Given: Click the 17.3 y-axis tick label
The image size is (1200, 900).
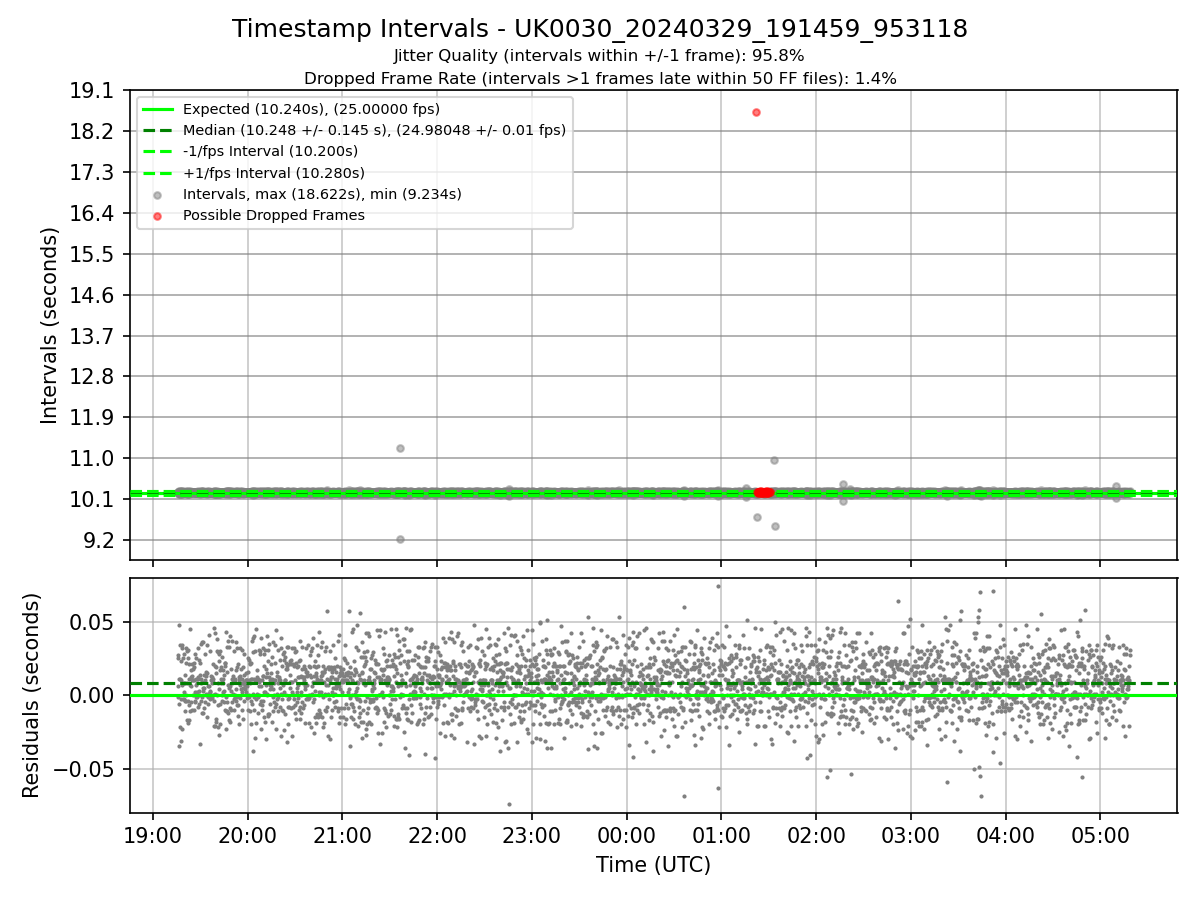Looking at the screenshot, I should point(93,173).
